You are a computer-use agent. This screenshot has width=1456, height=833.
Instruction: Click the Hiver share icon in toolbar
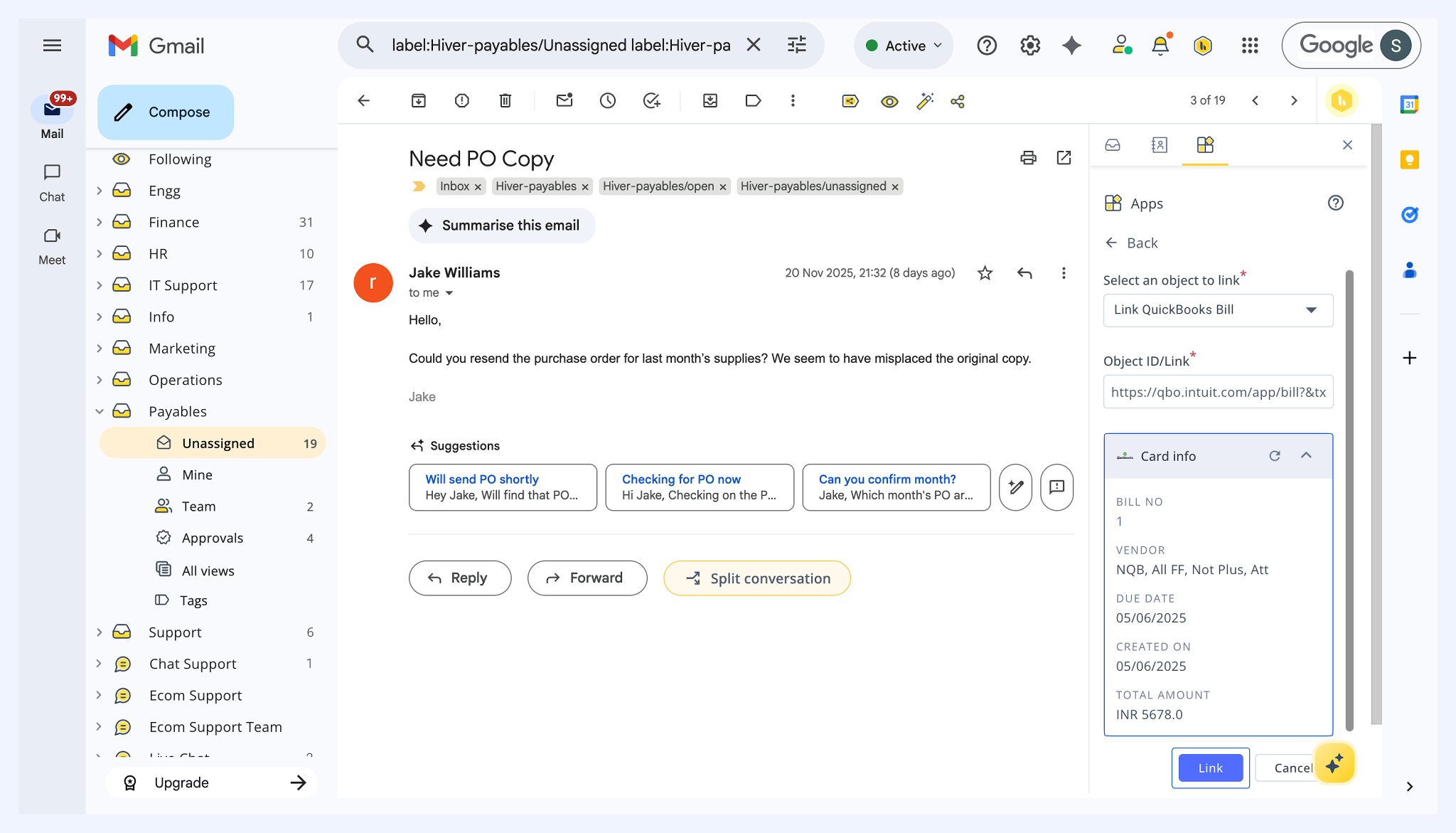pyautogui.click(x=958, y=101)
